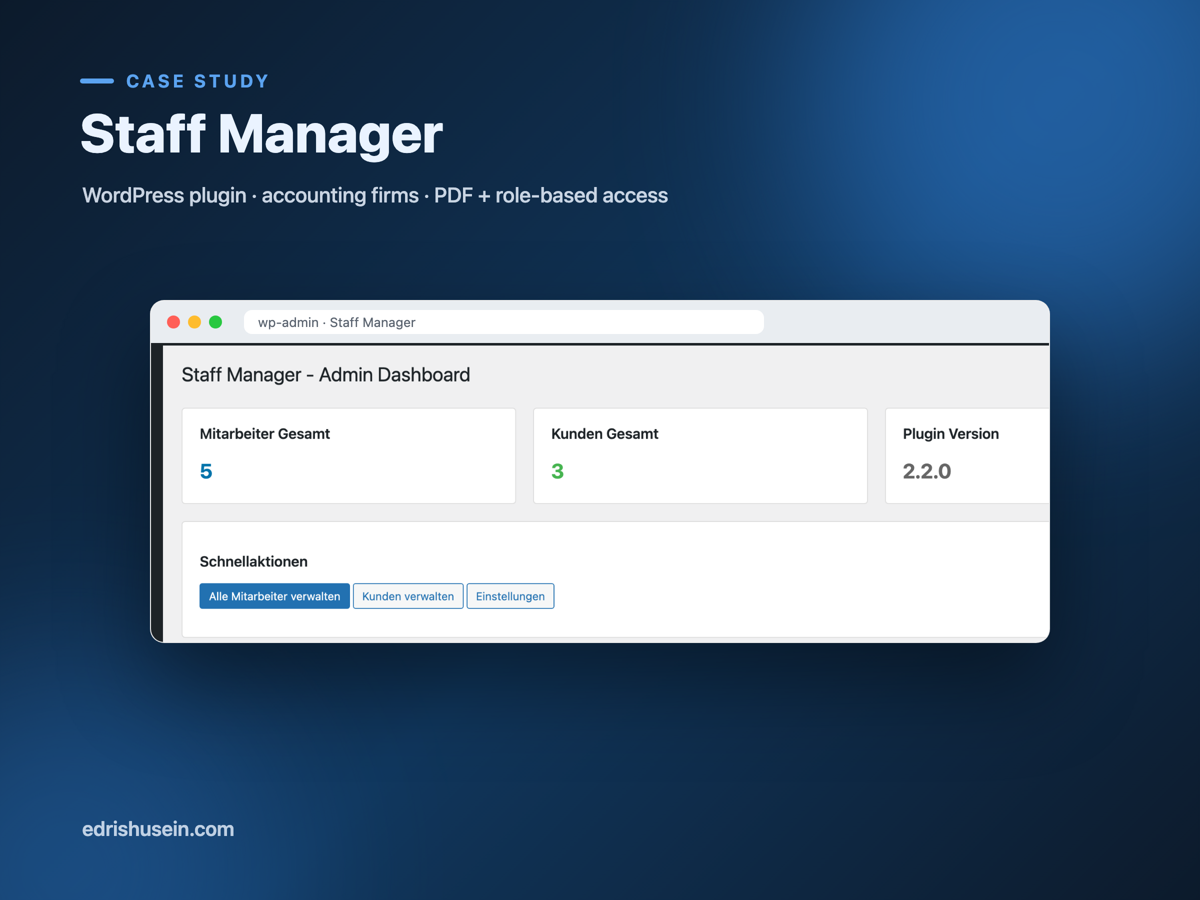Open Kunden verwalten
This screenshot has width=1200, height=900.
point(408,596)
